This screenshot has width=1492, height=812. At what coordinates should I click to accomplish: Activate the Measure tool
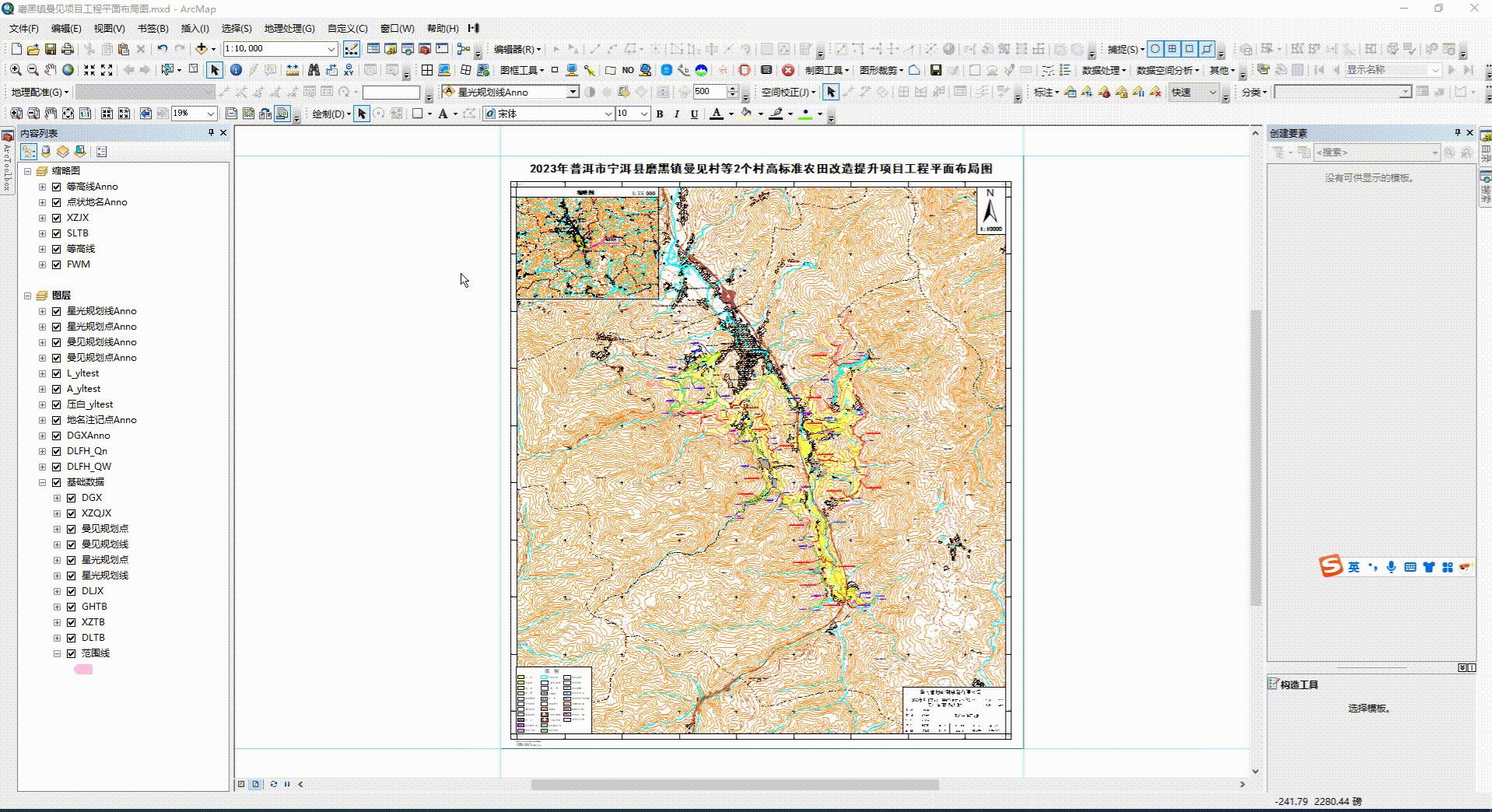[292, 69]
